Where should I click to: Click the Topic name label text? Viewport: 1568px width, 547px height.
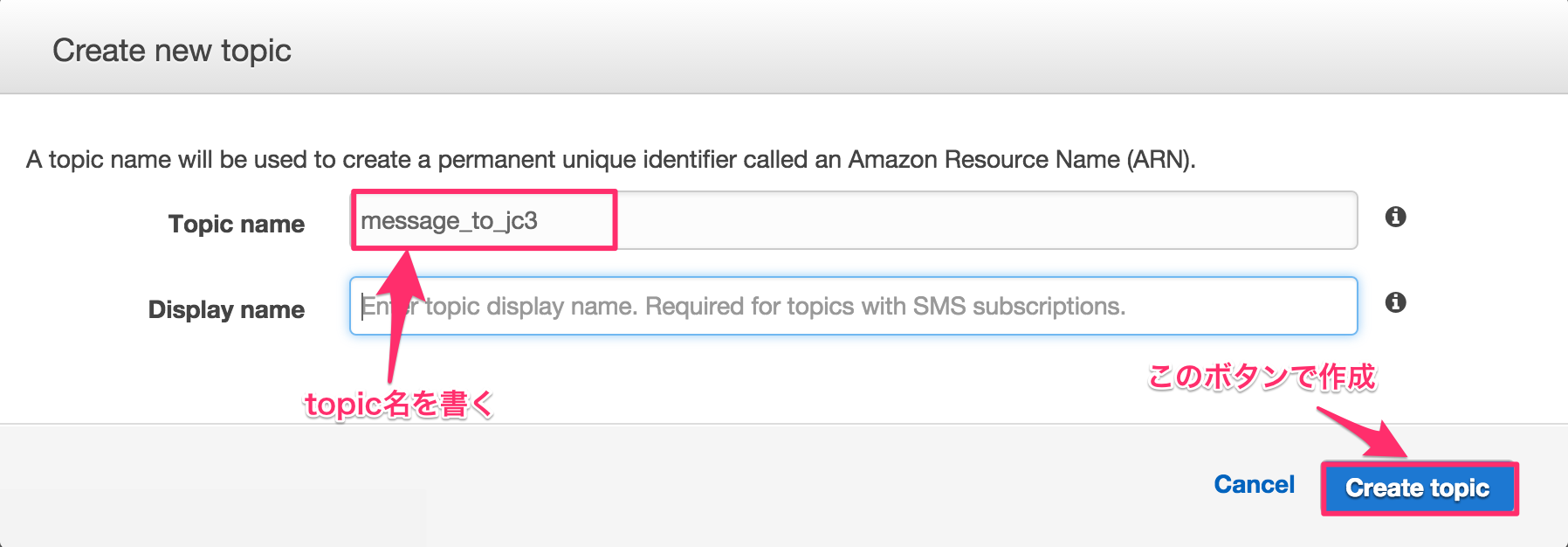tap(237, 223)
